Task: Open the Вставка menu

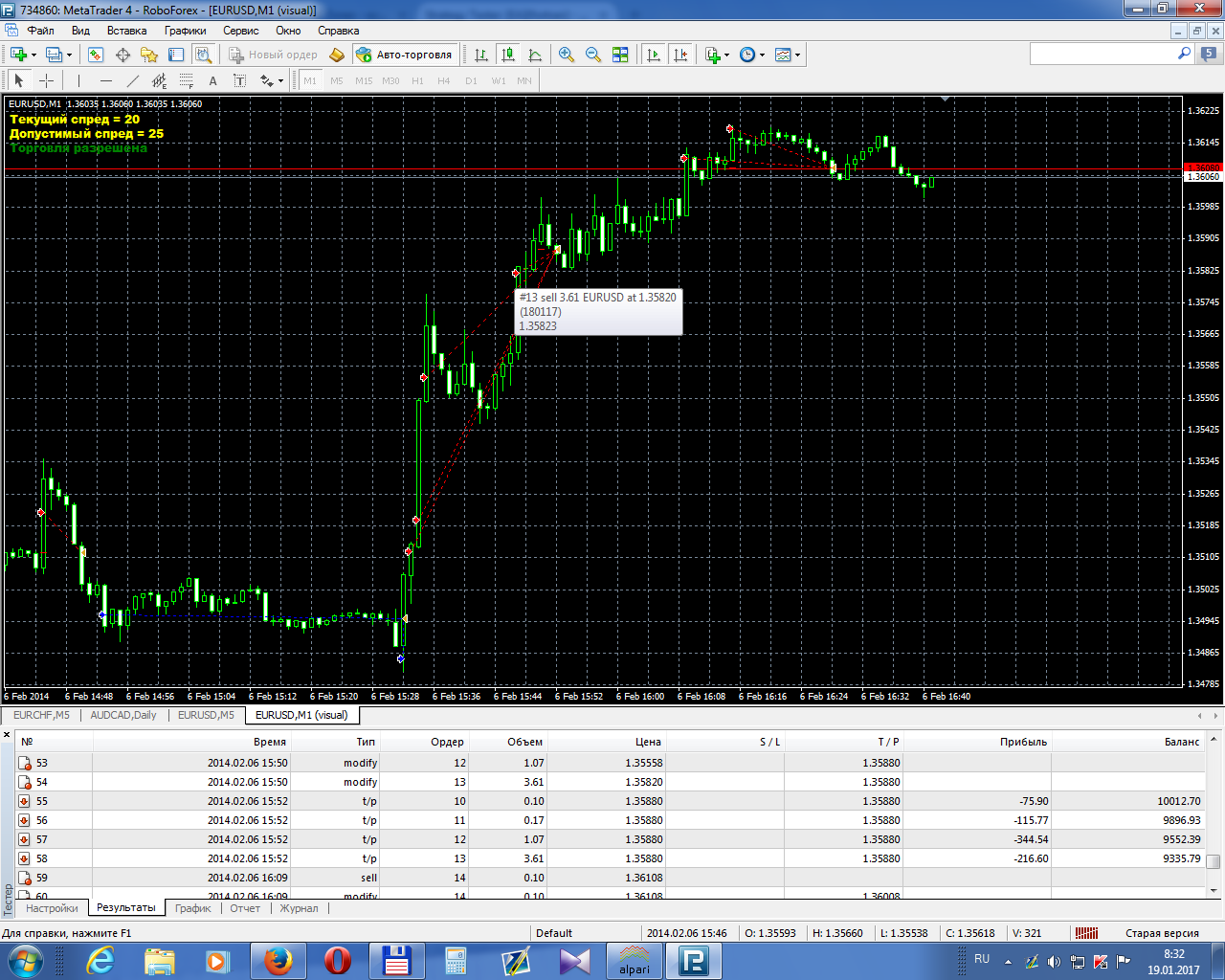Action: coord(126,31)
